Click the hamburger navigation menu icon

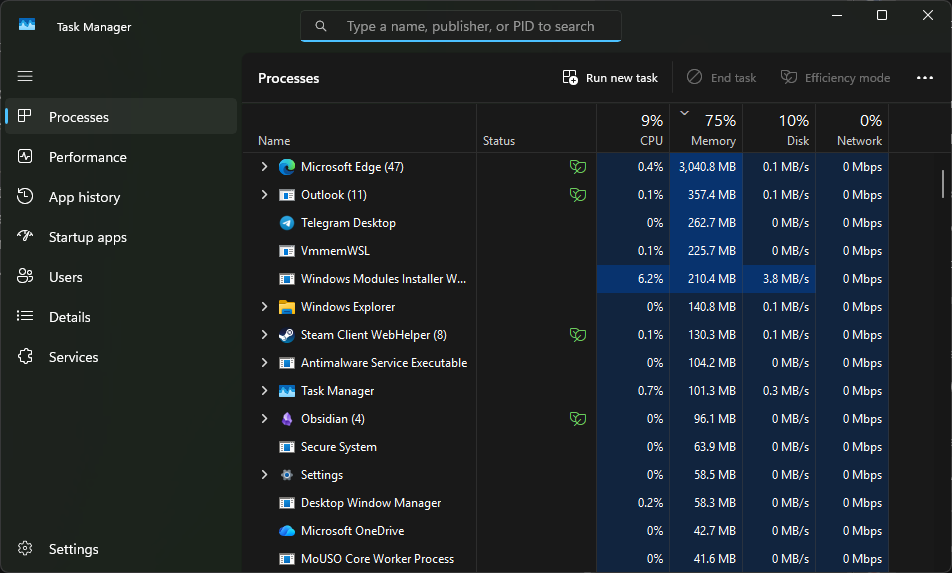tap(25, 76)
